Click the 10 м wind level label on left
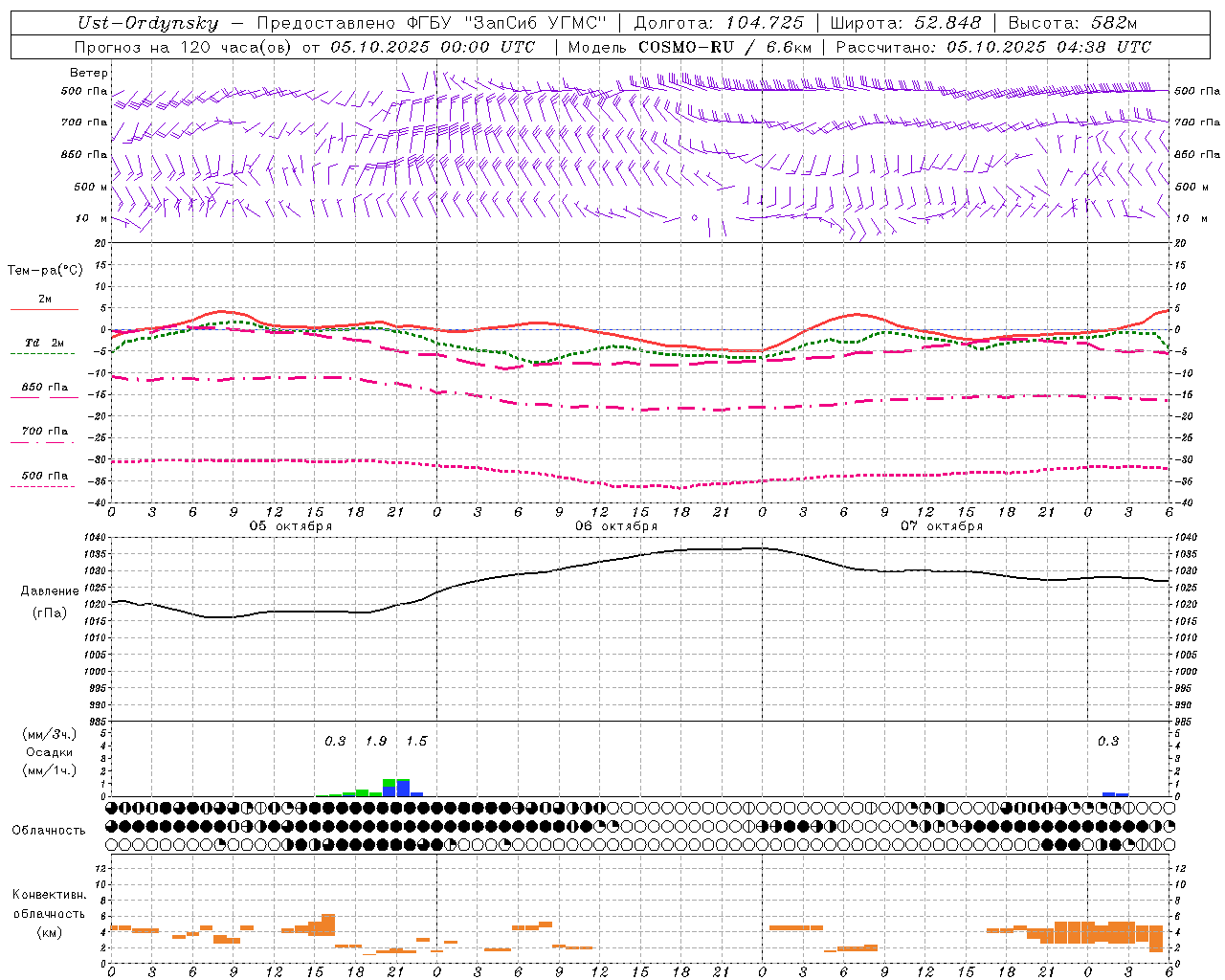The width and height of the screenshot is (1225, 980). point(92,218)
